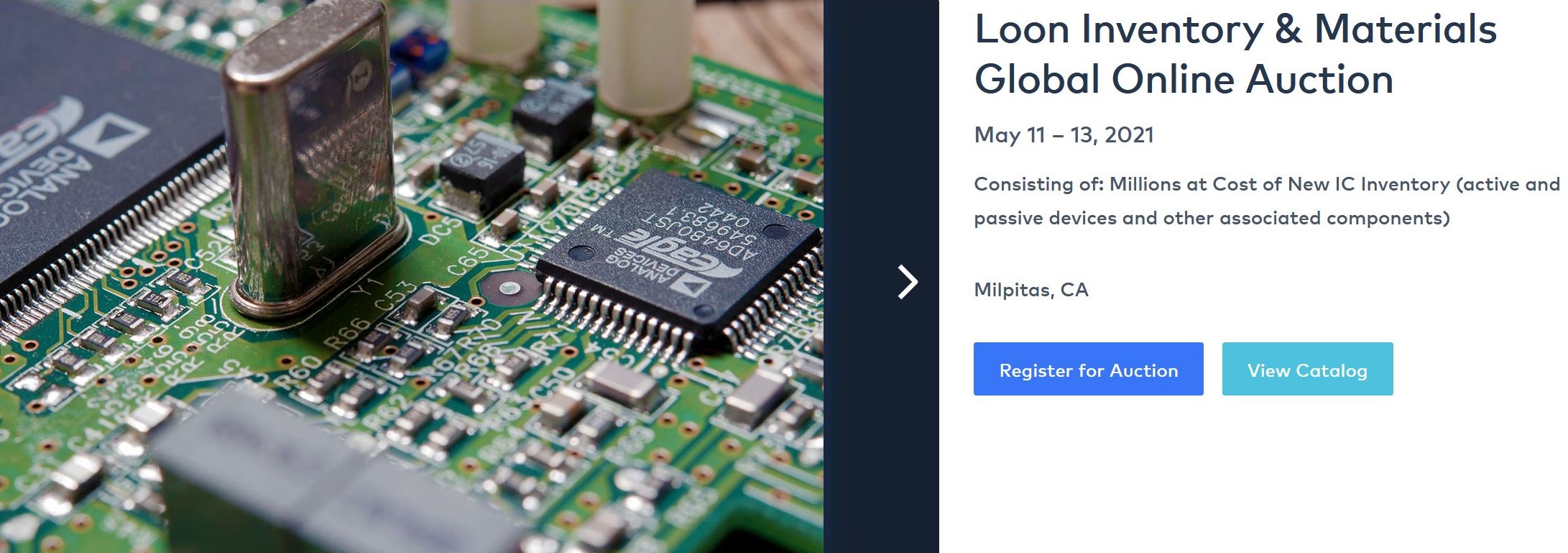Click the white plastic standoff post
Screen dimensions: 1568x553
pos(636,50)
